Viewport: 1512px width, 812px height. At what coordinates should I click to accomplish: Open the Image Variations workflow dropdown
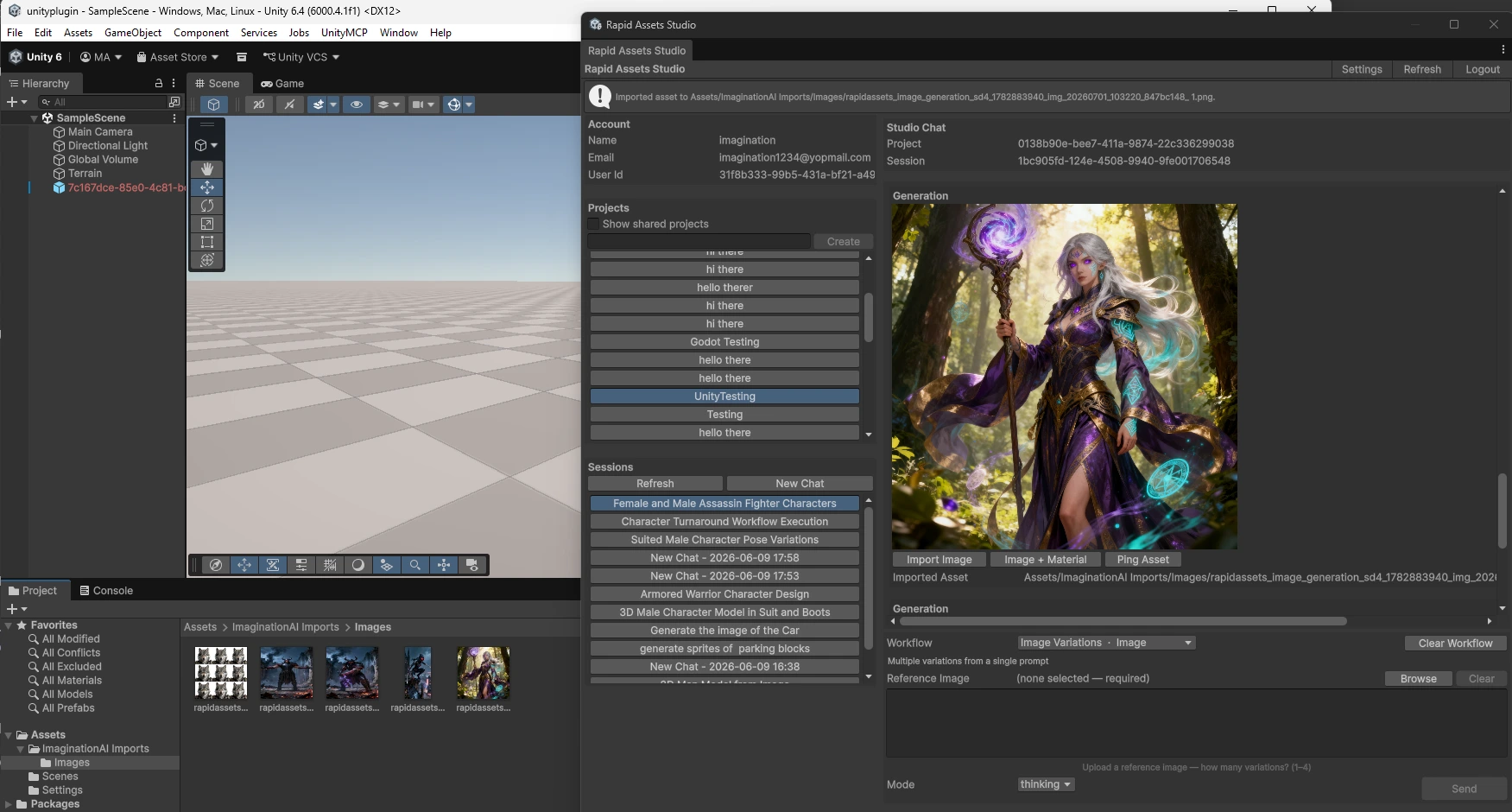(x=1106, y=643)
